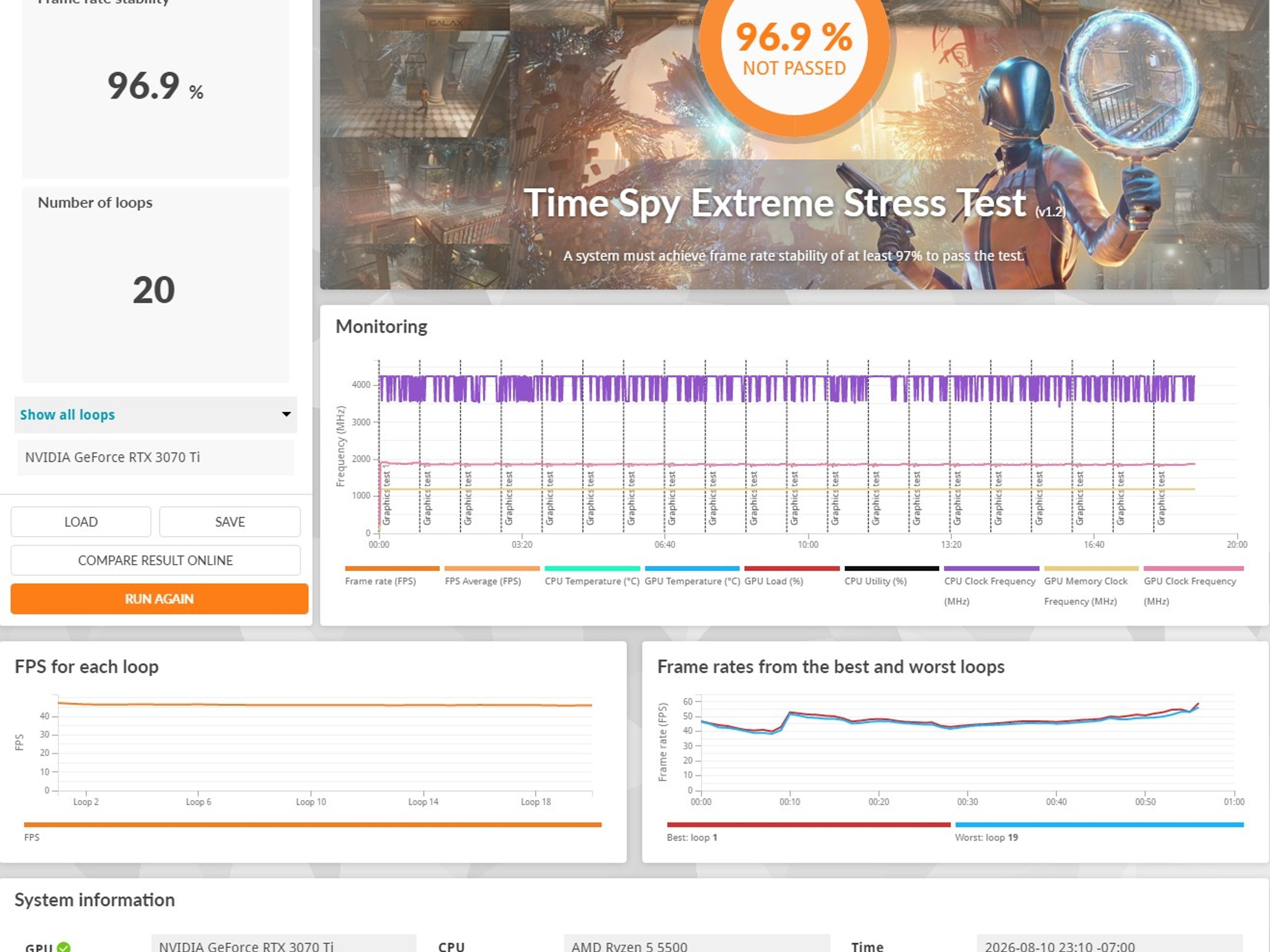The height and width of the screenshot is (952, 1270).
Task: Click the 4000 value on the frequency axis
Action: [361, 385]
